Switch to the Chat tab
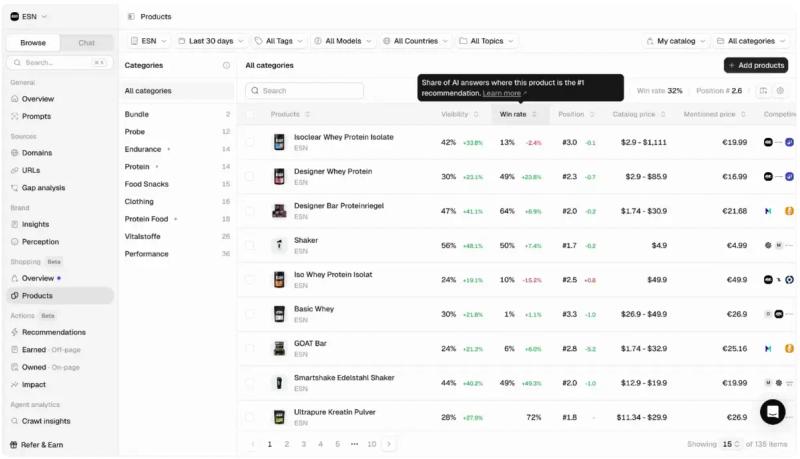This screenshot has height=459, width=800. click(x=86, y=43)
